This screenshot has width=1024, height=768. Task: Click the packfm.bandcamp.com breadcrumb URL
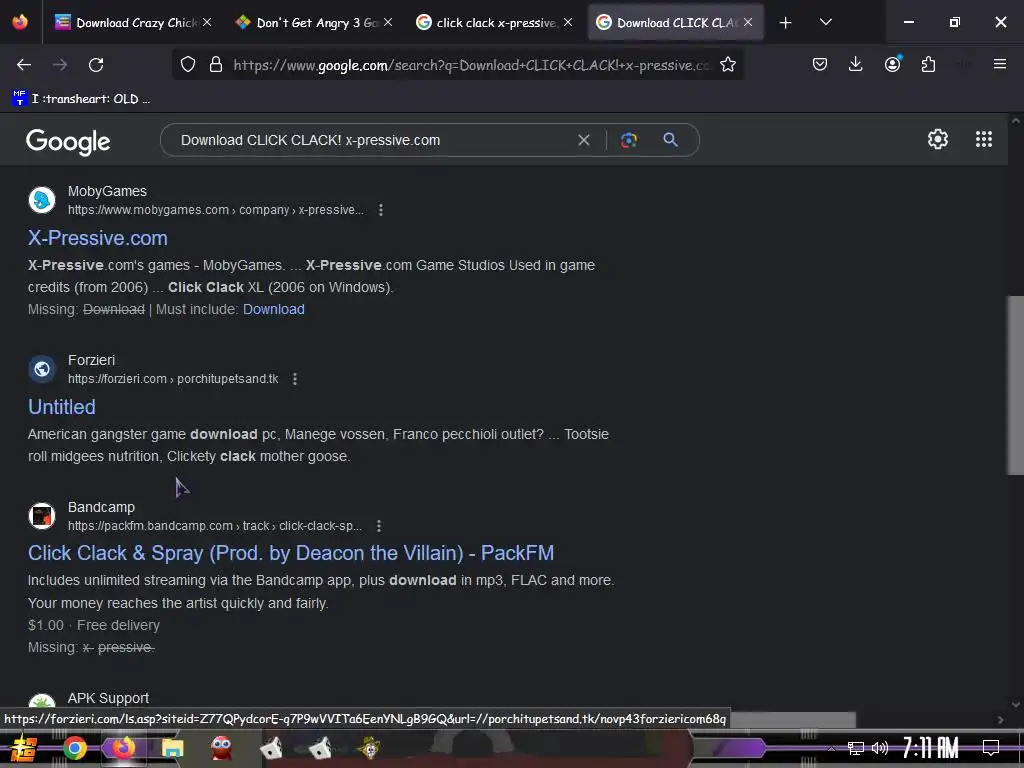point(215,526)
